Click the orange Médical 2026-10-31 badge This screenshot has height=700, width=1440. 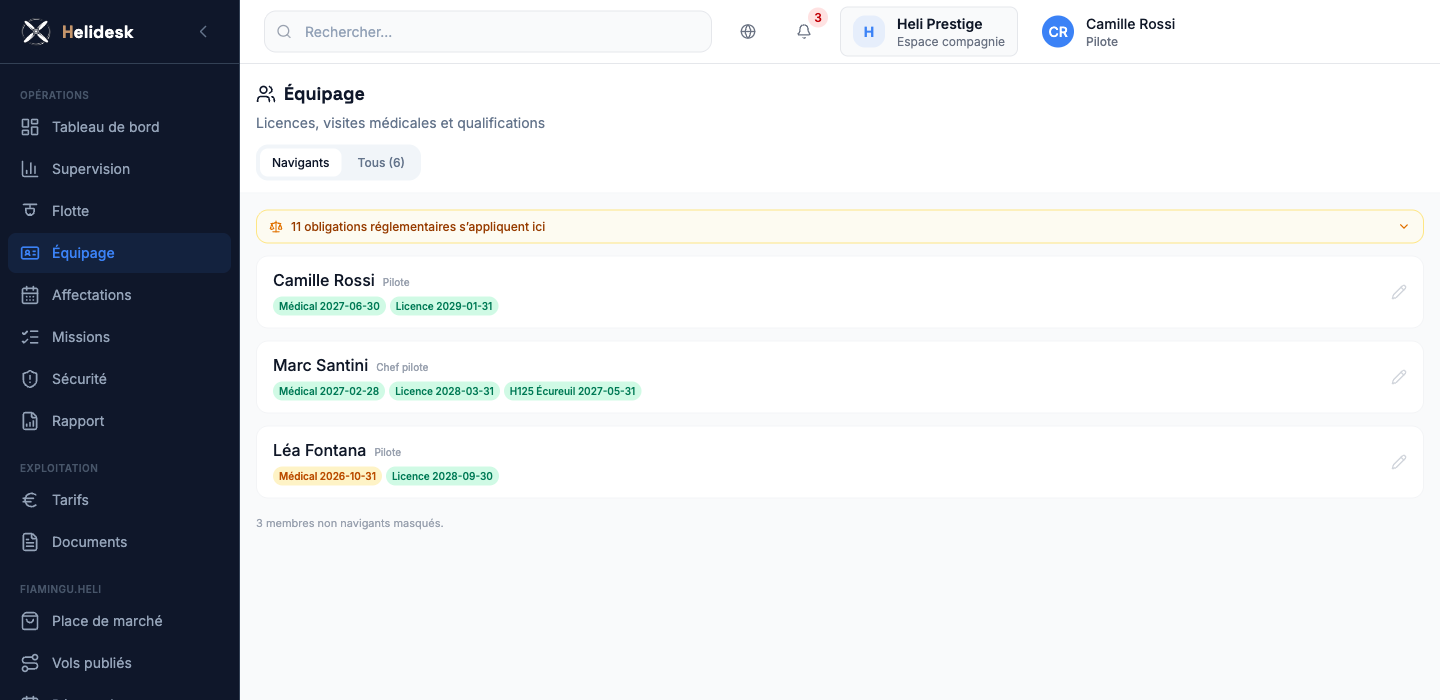coord(327,476)
